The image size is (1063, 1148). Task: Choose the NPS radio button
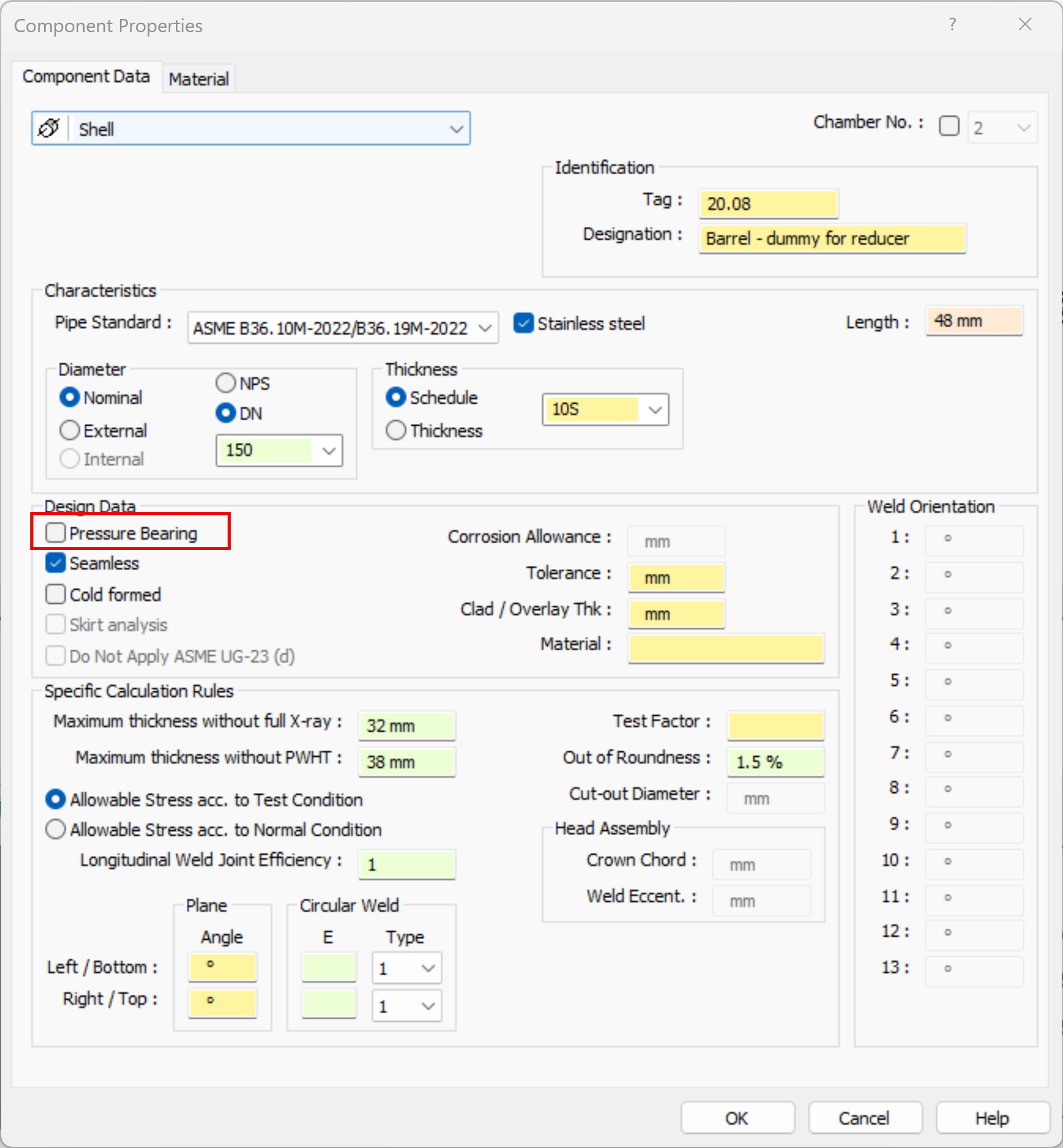(x=226, y=383)
